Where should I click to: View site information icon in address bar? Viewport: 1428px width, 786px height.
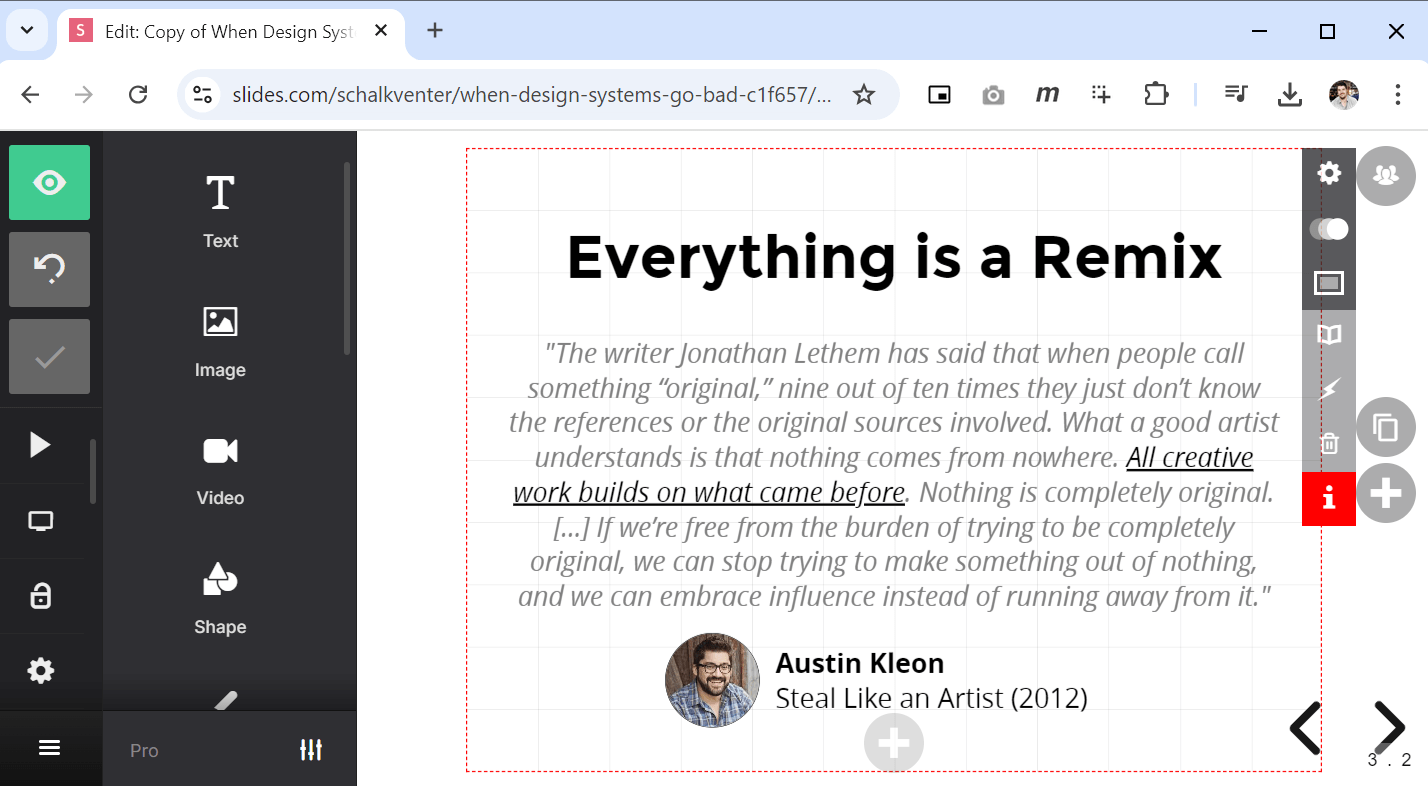203,95
